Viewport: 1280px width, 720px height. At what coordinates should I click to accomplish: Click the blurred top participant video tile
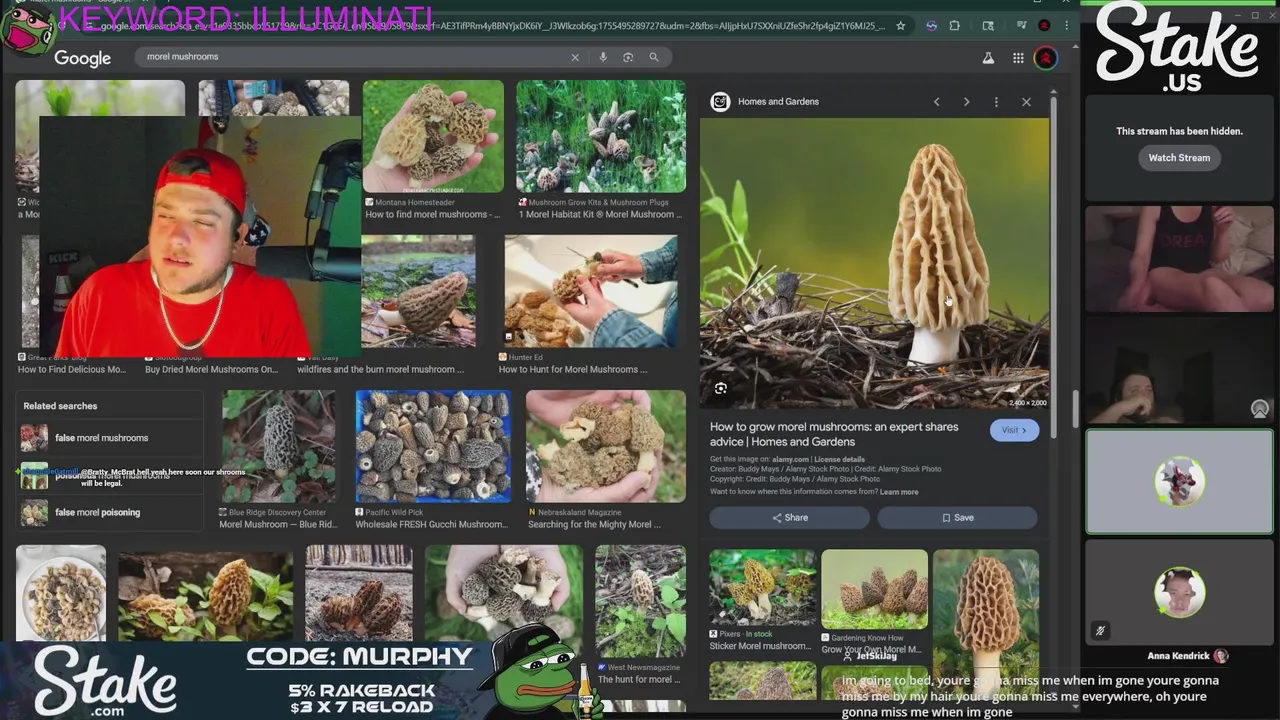coord(1179,260)
